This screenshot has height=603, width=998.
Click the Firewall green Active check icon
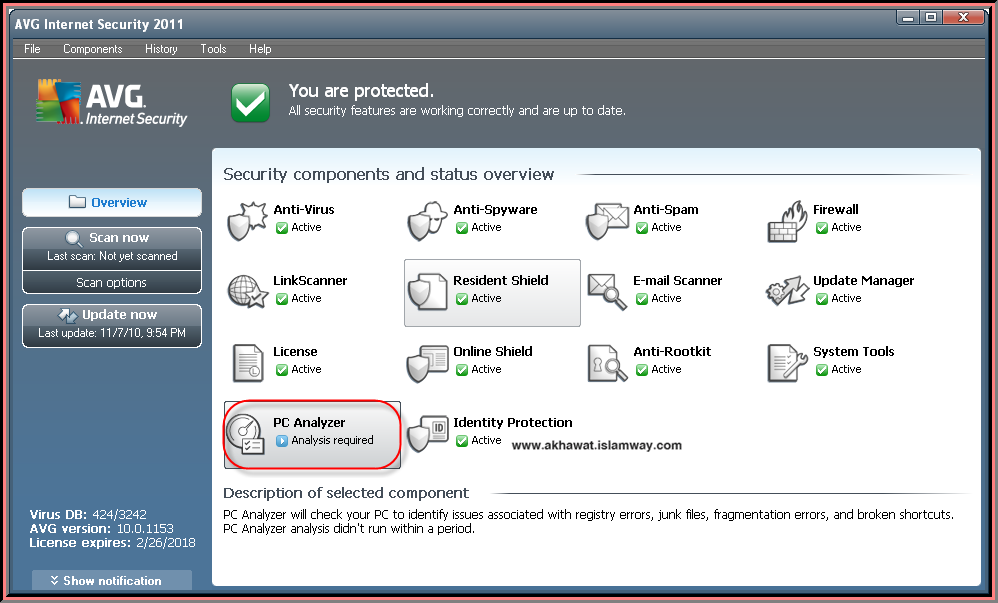tap(822, 228)
